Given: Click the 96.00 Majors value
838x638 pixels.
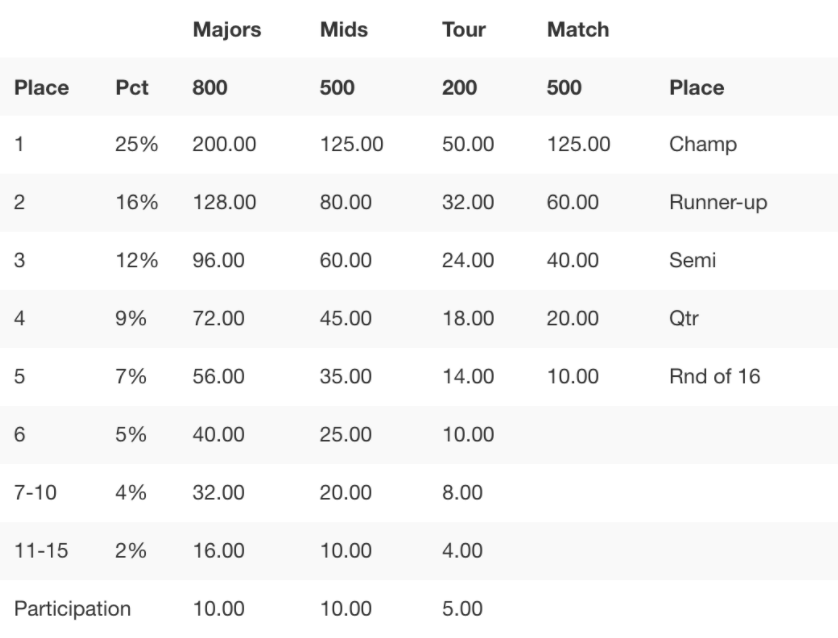Looking at the screenshot, I should click(x=218, y=260).
